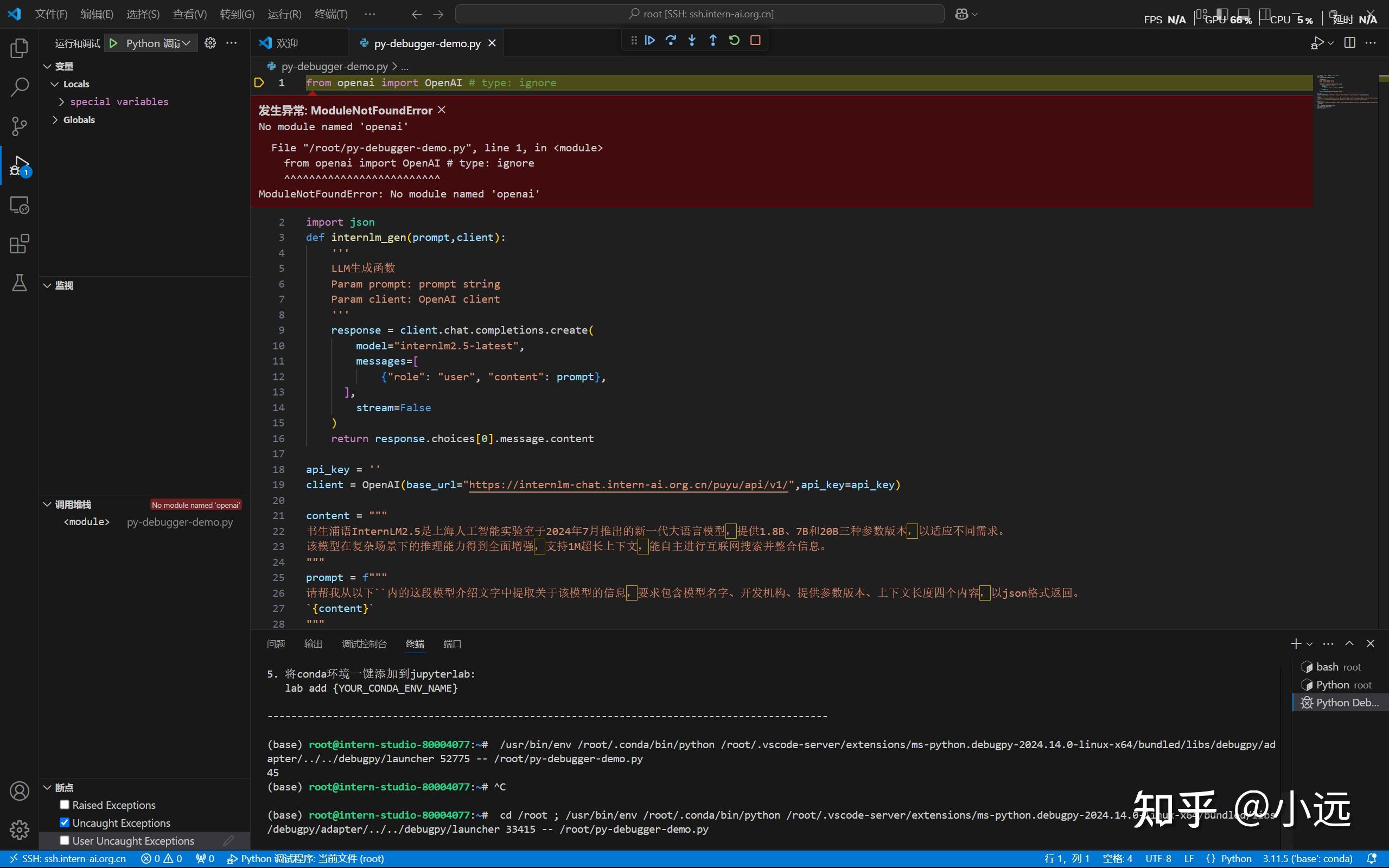This screenshot has height=868, width=1389.
Task: Open the Python 调试 configuration dropdown
Action: tap(159, 43)
